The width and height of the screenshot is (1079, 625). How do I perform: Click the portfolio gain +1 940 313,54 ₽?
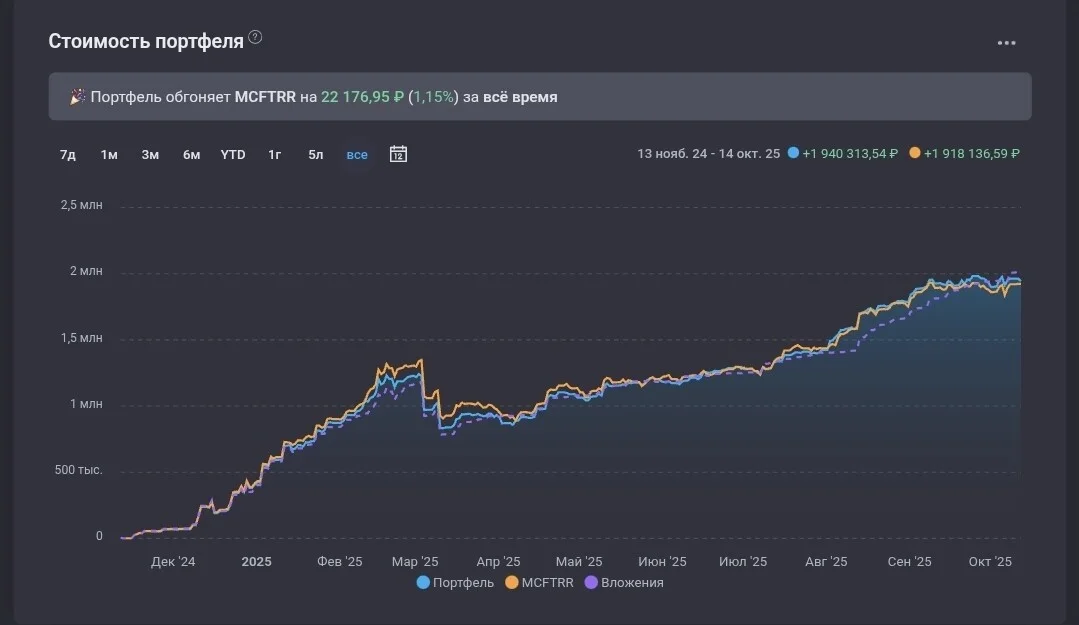(x=850, y=153)
